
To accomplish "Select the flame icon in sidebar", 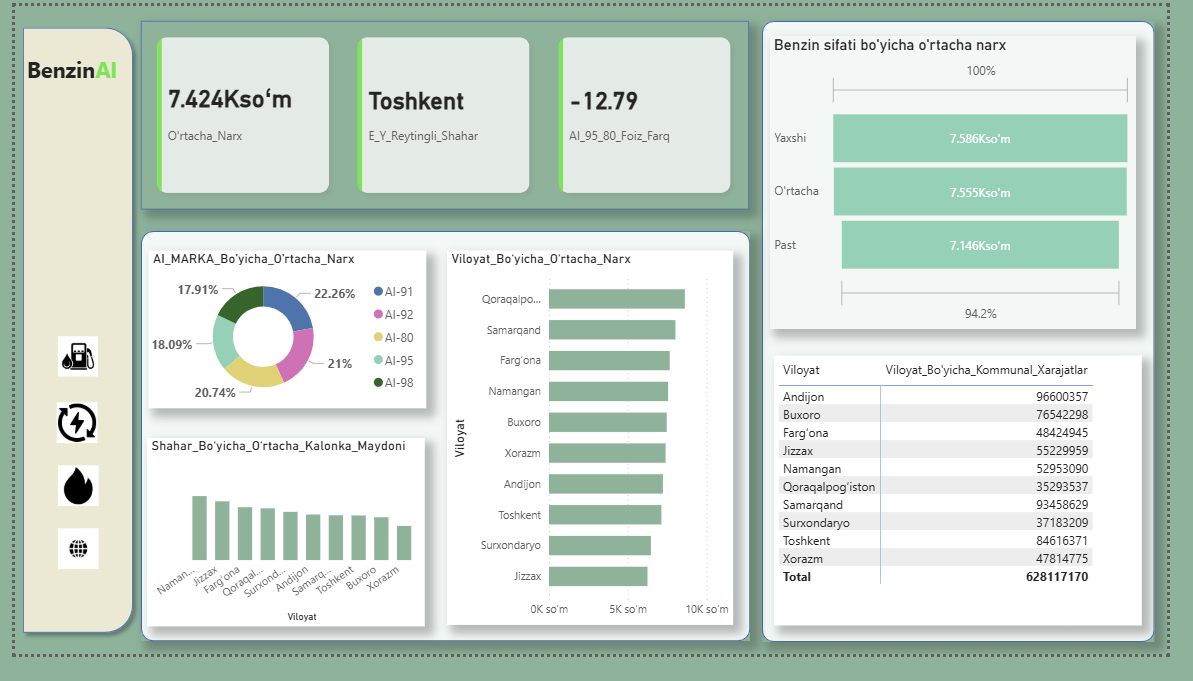I will 78,486.
